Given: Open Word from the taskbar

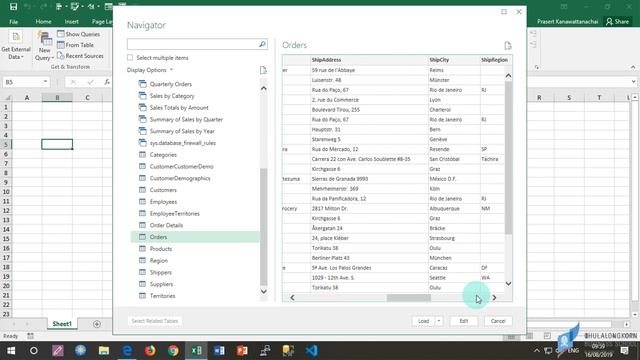Looking at the screenshot, I should [x=219, y=351].
